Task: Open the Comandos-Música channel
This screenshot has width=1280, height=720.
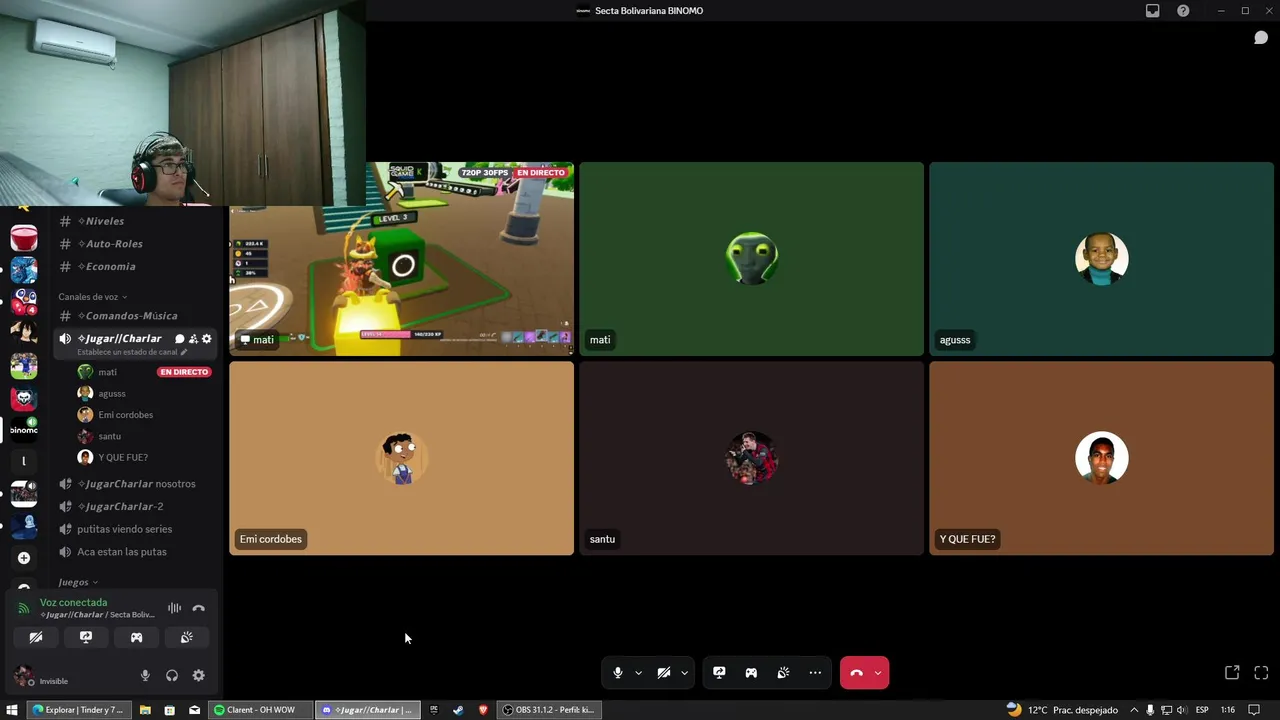Action: (x=135, y=316)
